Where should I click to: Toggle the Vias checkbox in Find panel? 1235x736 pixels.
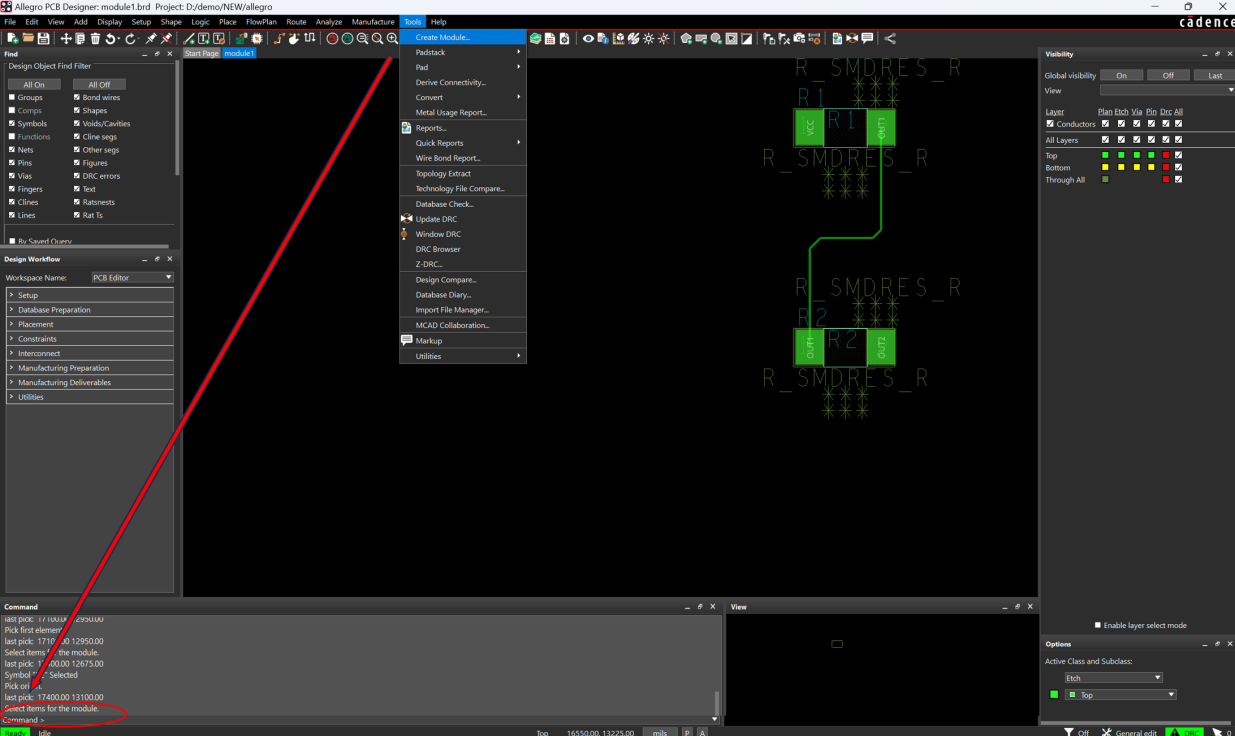[x=12, y=175]
